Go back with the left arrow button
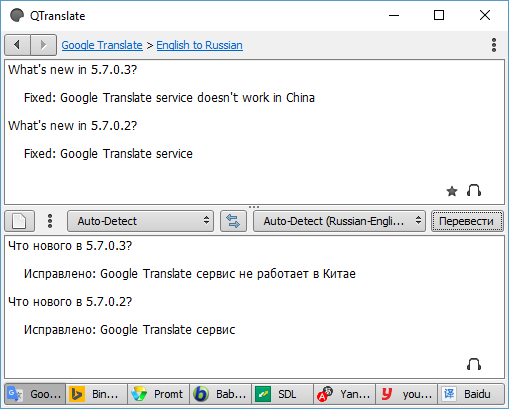This screenshot has height=409, width=509. click(17, 45)
